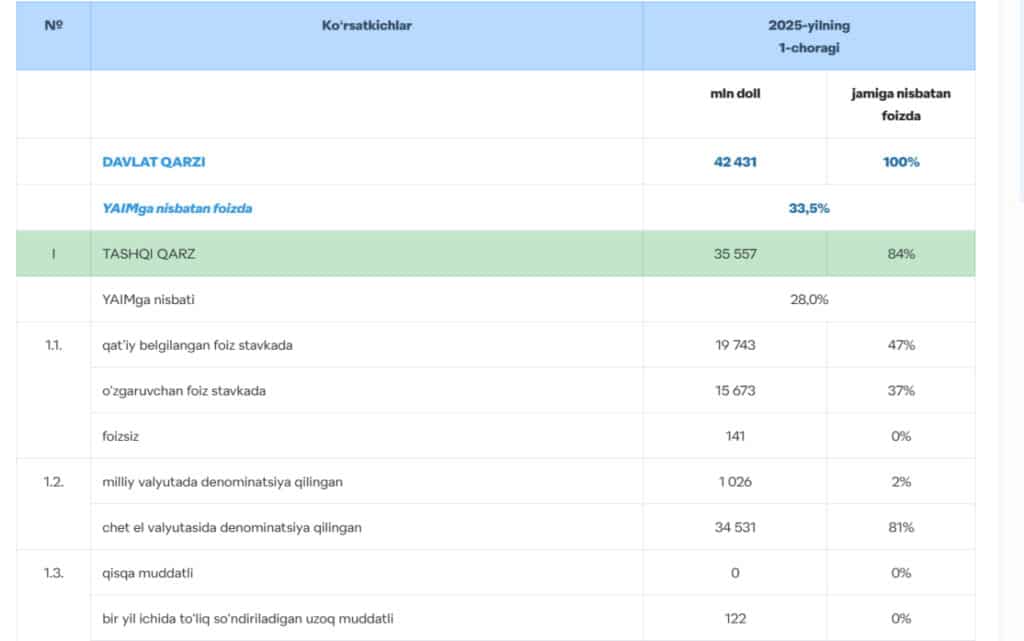The height and width of the screenshot is (641, 1024).
Task: Click the value 42 431
Action: [x=735, y=162]
